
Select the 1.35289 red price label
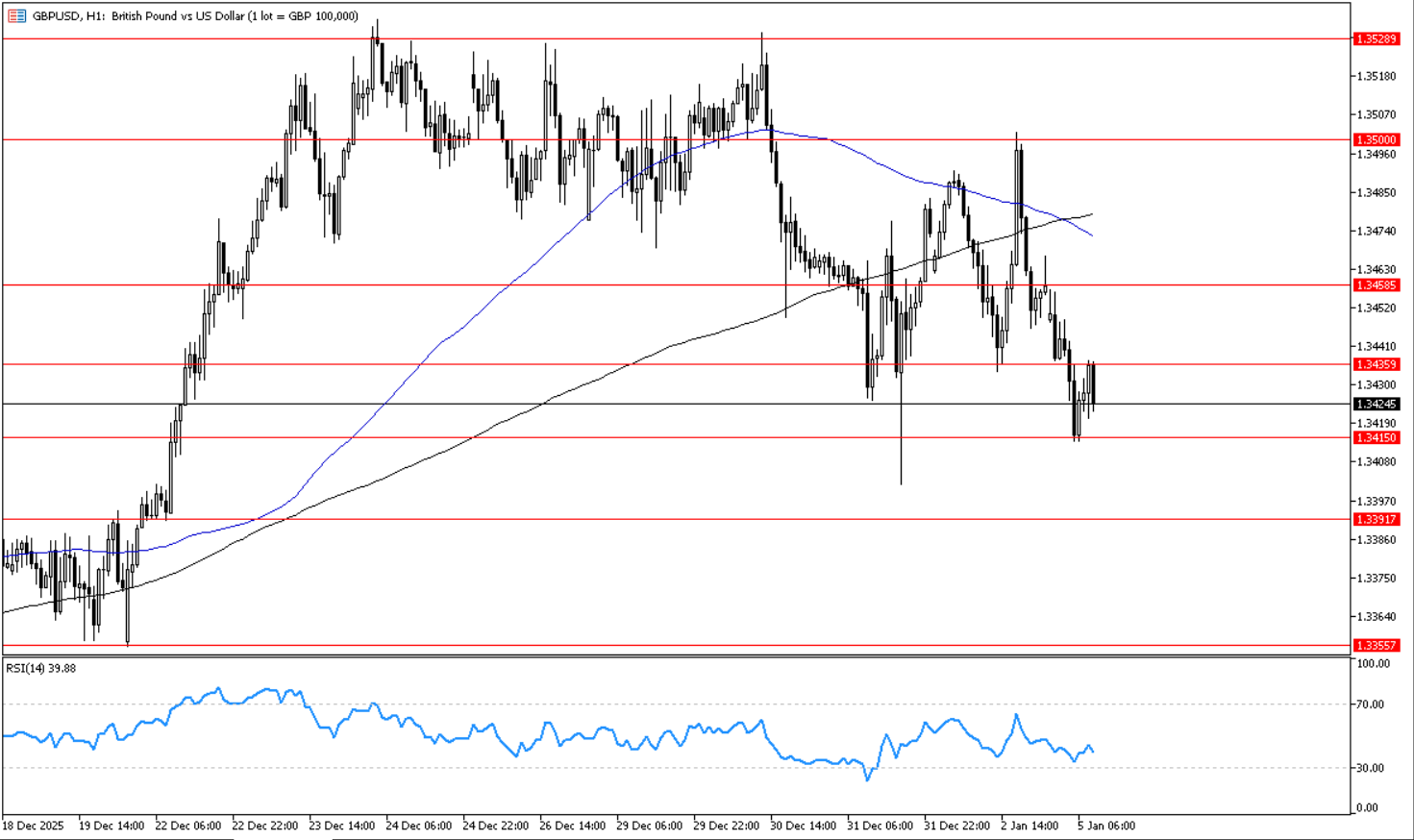pos(1377,39)
